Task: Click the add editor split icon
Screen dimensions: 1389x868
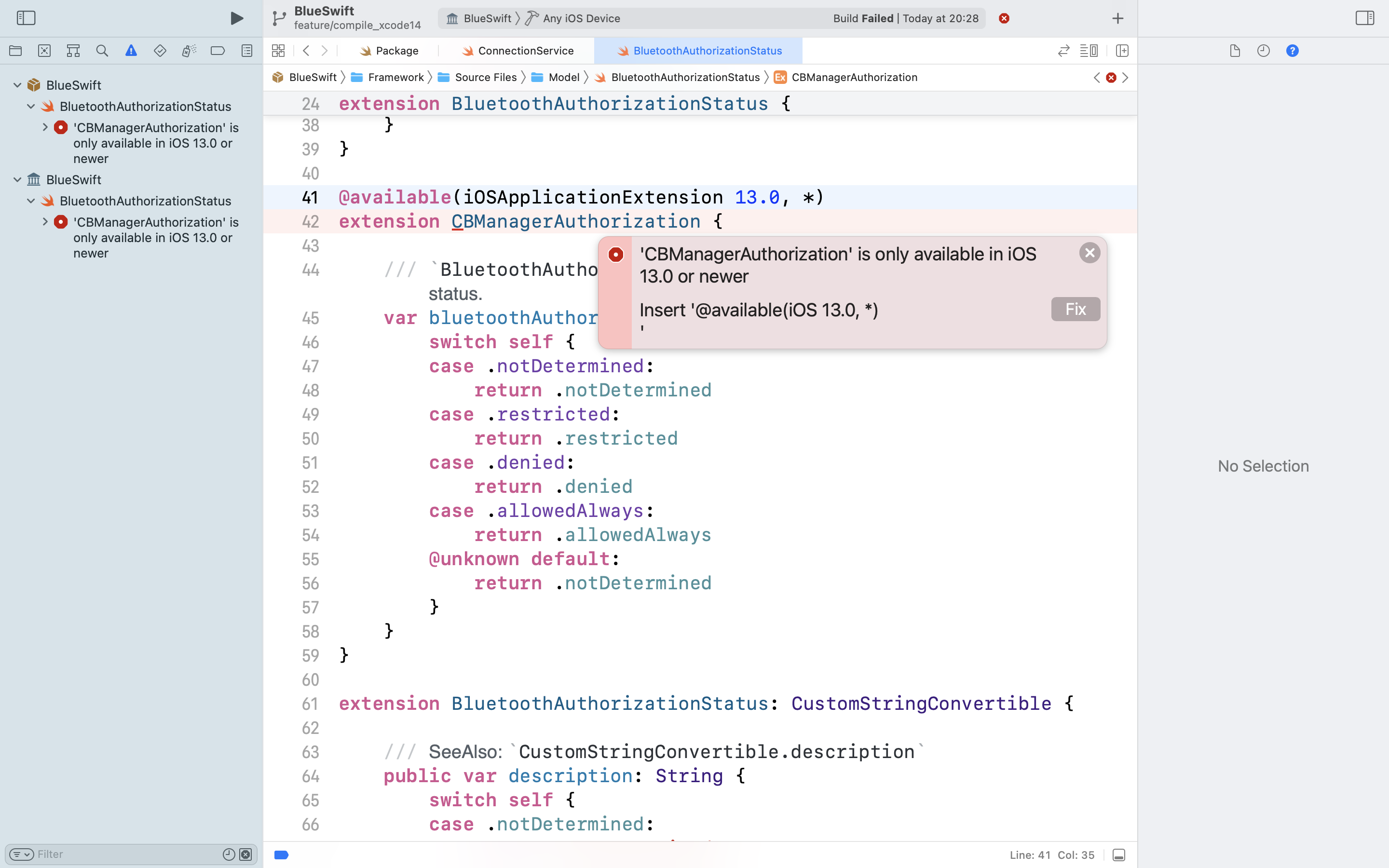Action: click(1122, 51)
